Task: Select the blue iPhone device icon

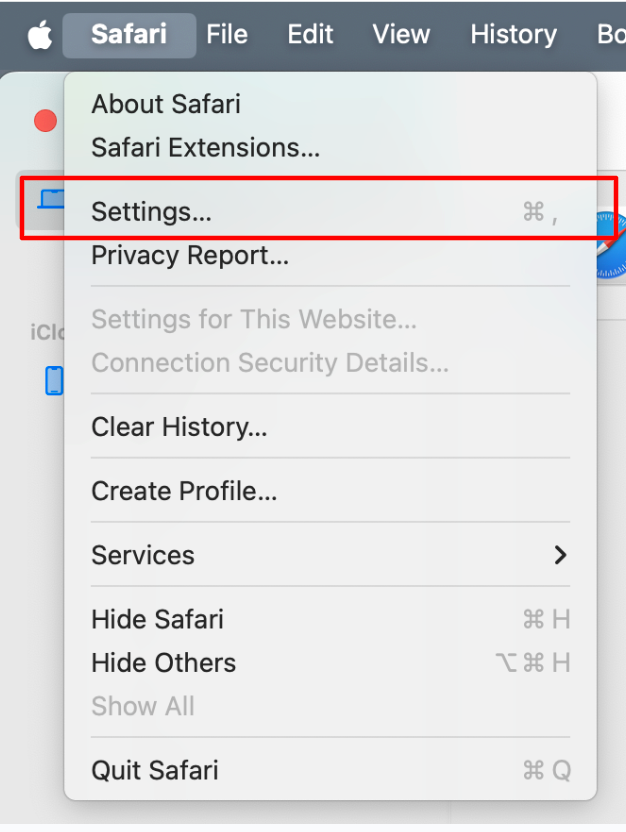Action: [x=54, y=380]
